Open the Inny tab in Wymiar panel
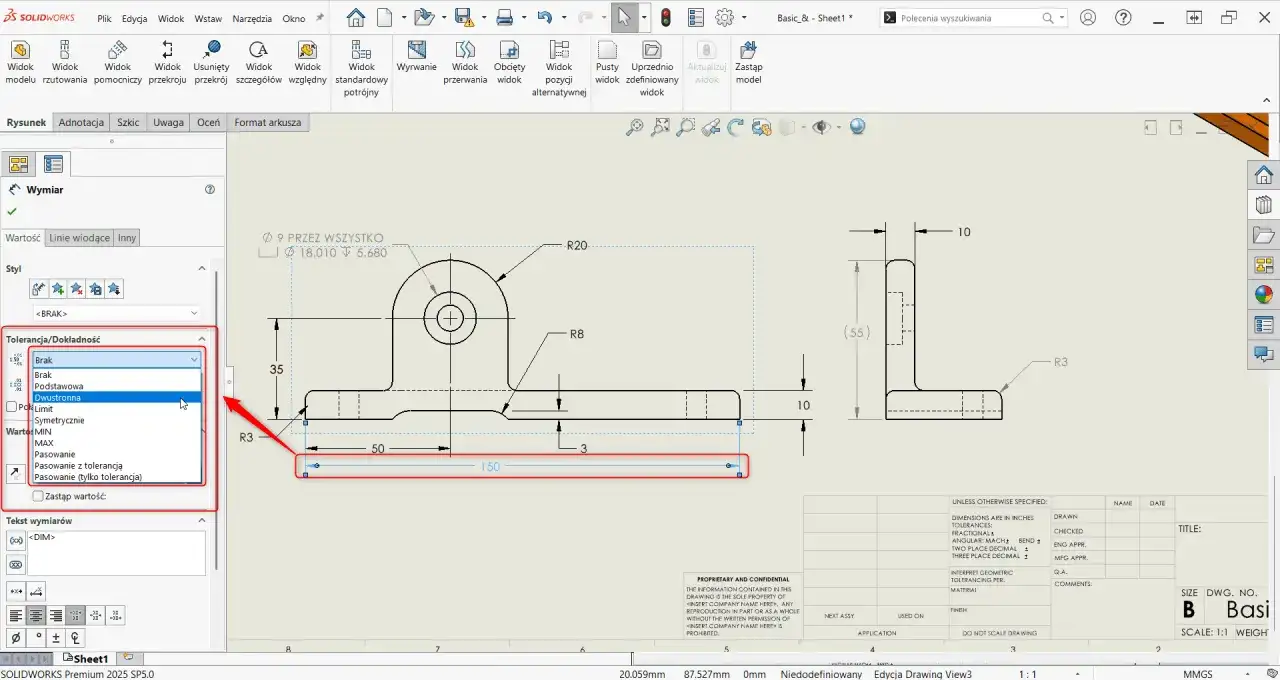Image resolution: width=1280 pixels, height=680 pixels. (127, 238)
